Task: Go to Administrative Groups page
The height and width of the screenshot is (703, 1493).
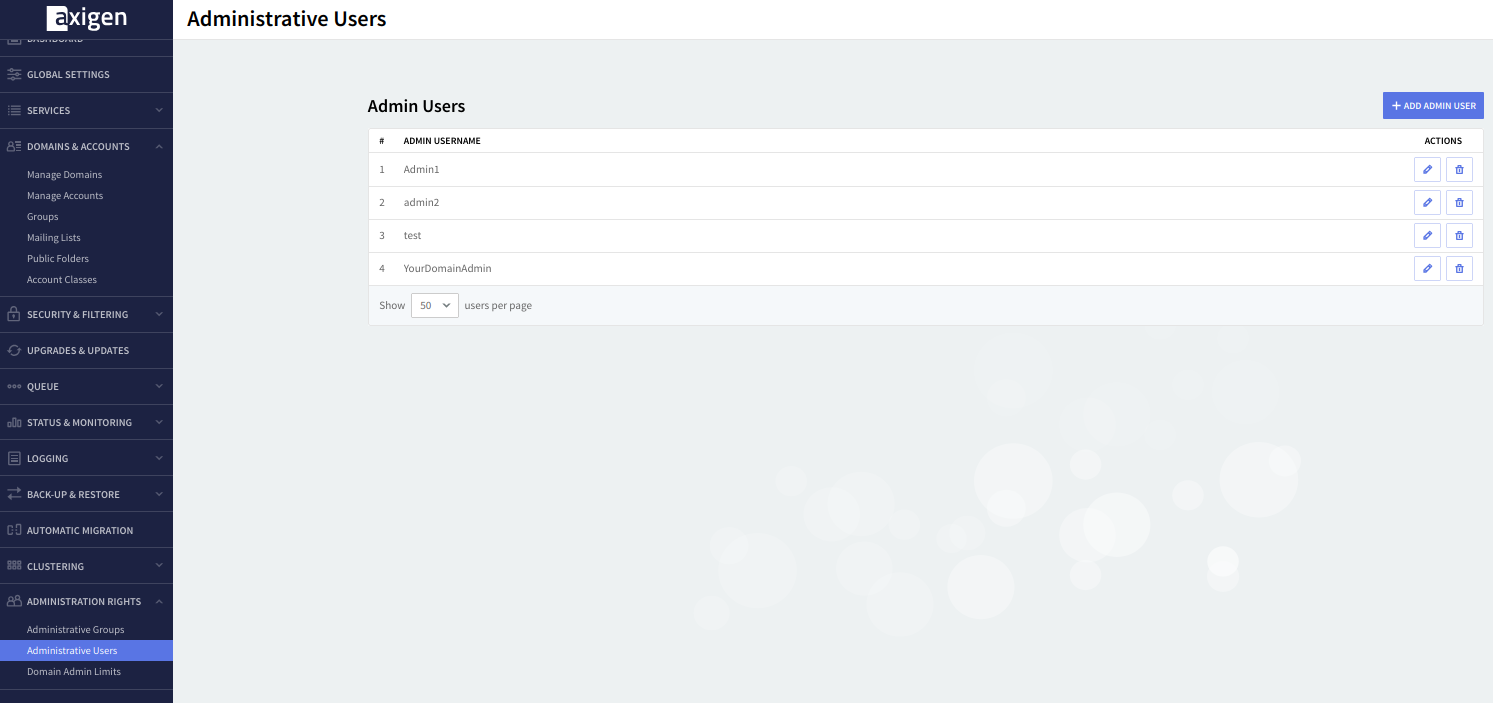Action: 75,630
